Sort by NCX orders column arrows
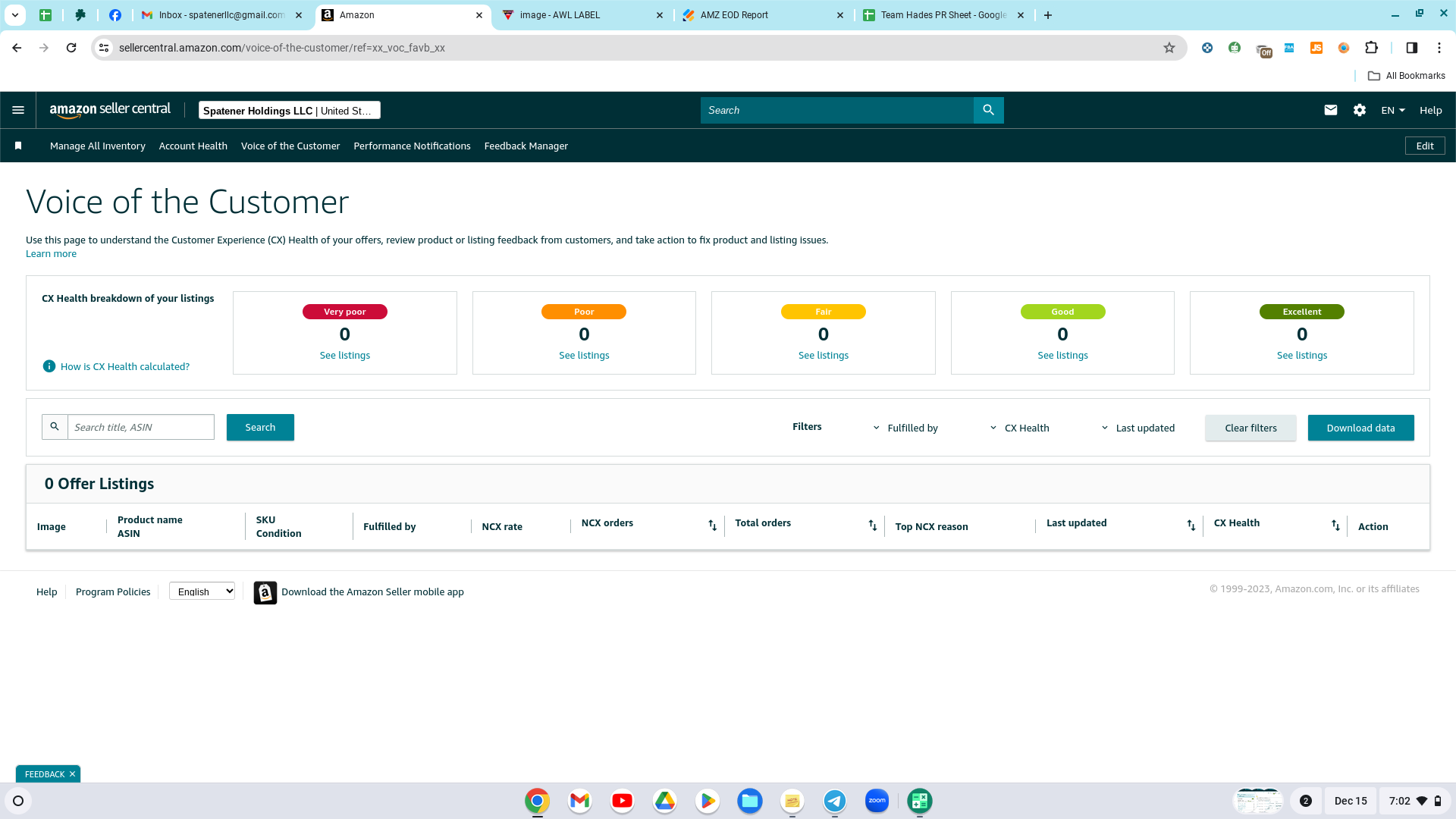This screenshot has width=1456, height=819. [712, 526]
